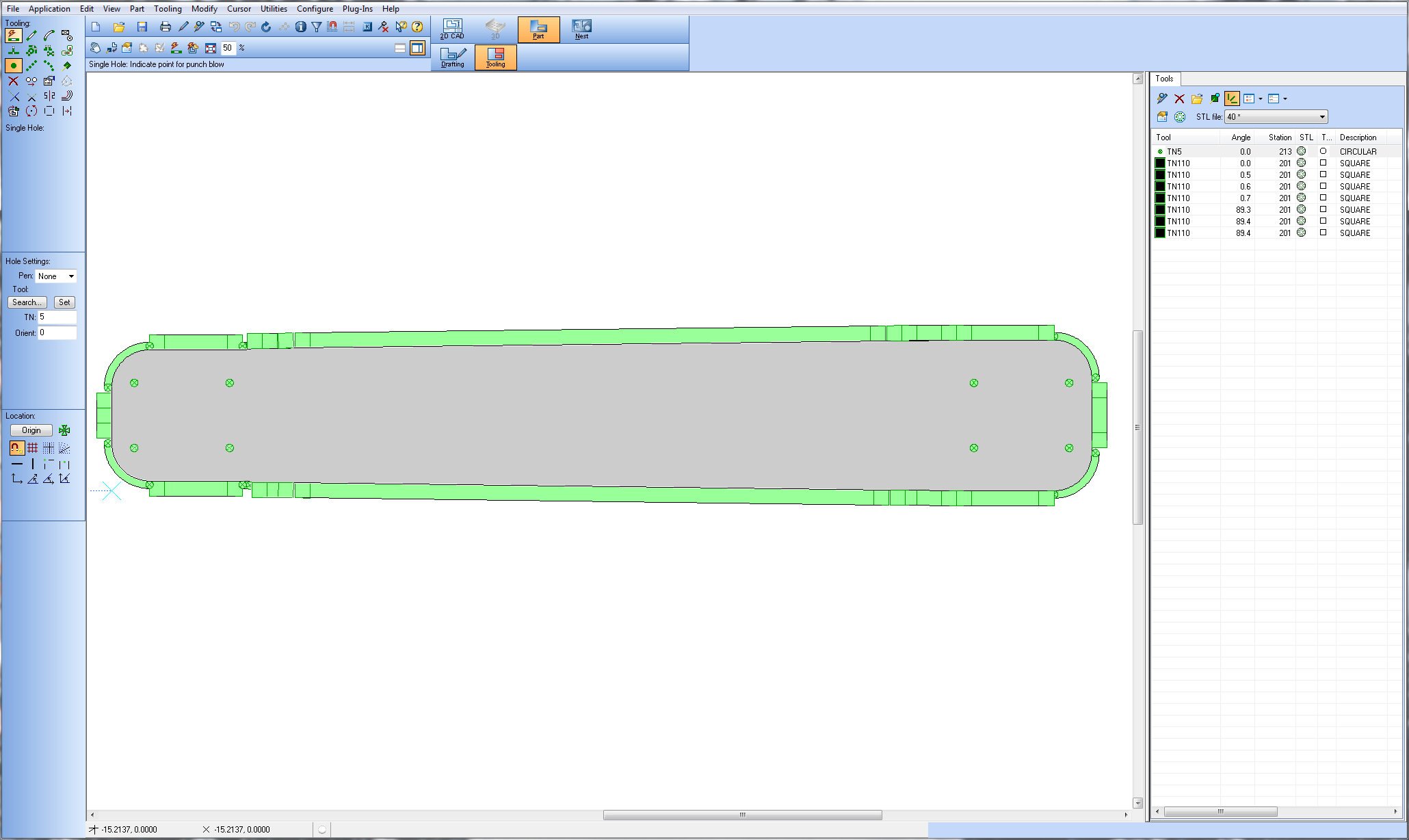Choose the line-of-holes tooling icon

coord(31,66)
